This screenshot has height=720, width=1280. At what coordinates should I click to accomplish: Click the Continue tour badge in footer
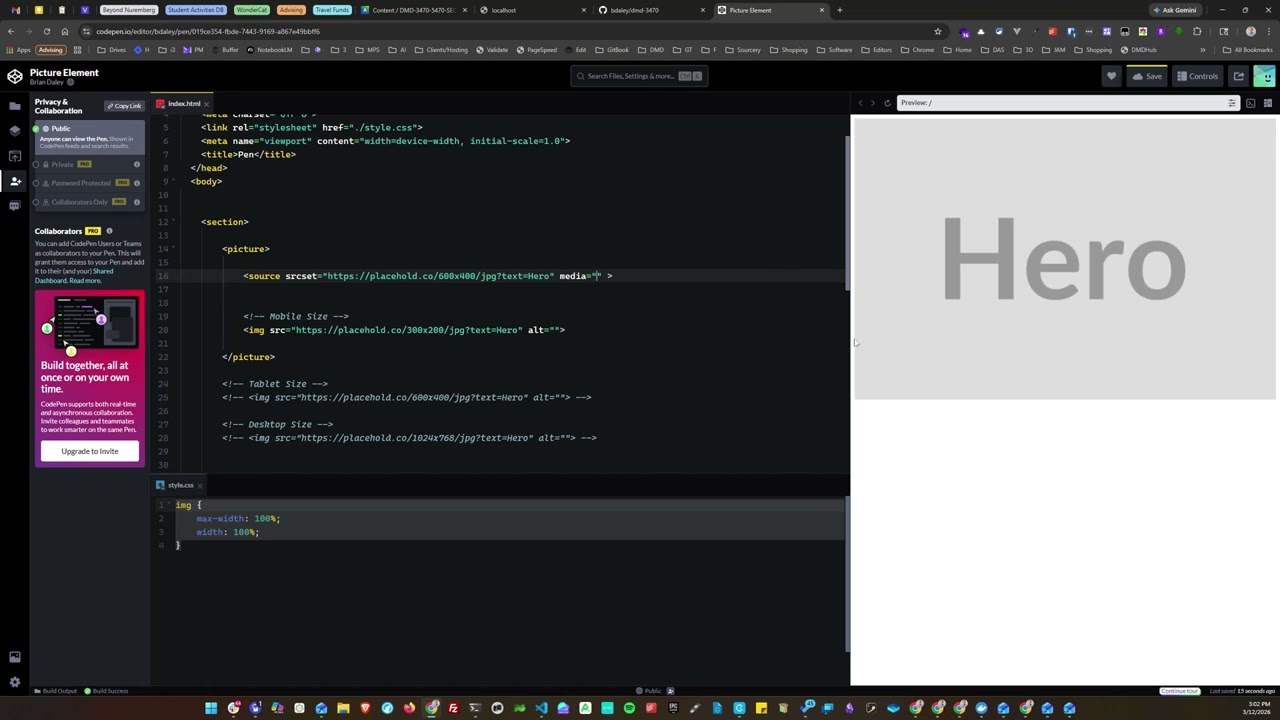click(1179, 691)
